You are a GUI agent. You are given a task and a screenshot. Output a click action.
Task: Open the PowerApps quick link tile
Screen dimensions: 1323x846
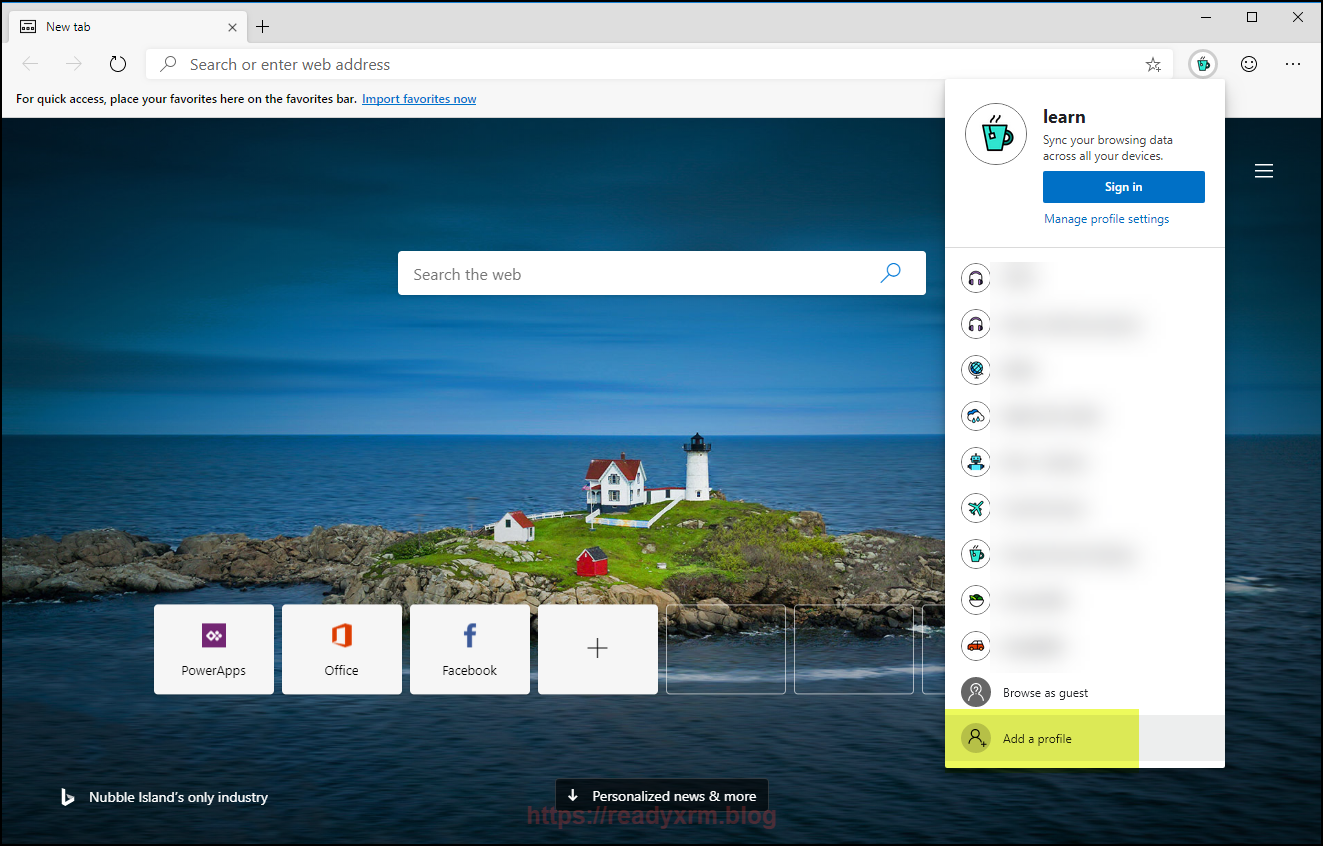pyautogui.click(x=214, y=649)
